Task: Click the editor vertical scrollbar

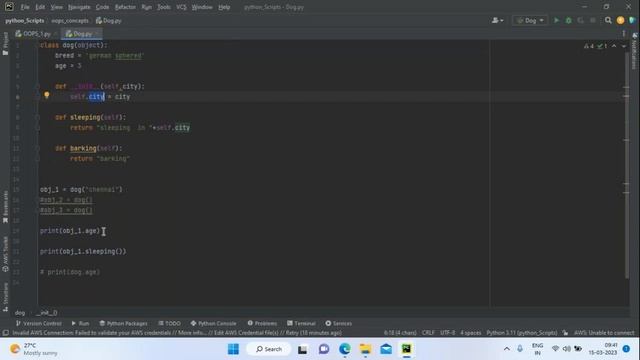Action: pos(627,165)
